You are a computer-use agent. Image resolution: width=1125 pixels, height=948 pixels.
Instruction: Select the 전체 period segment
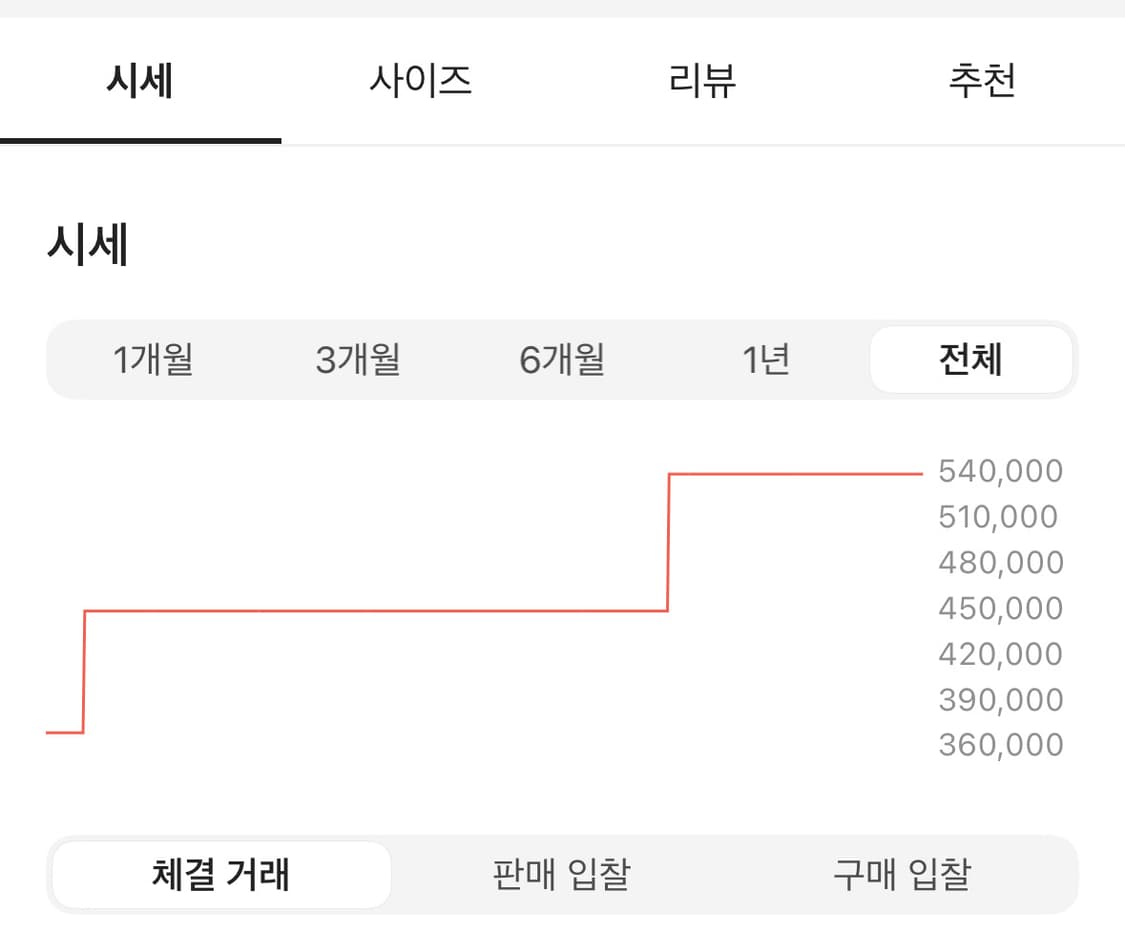click(x=970, y=359)
